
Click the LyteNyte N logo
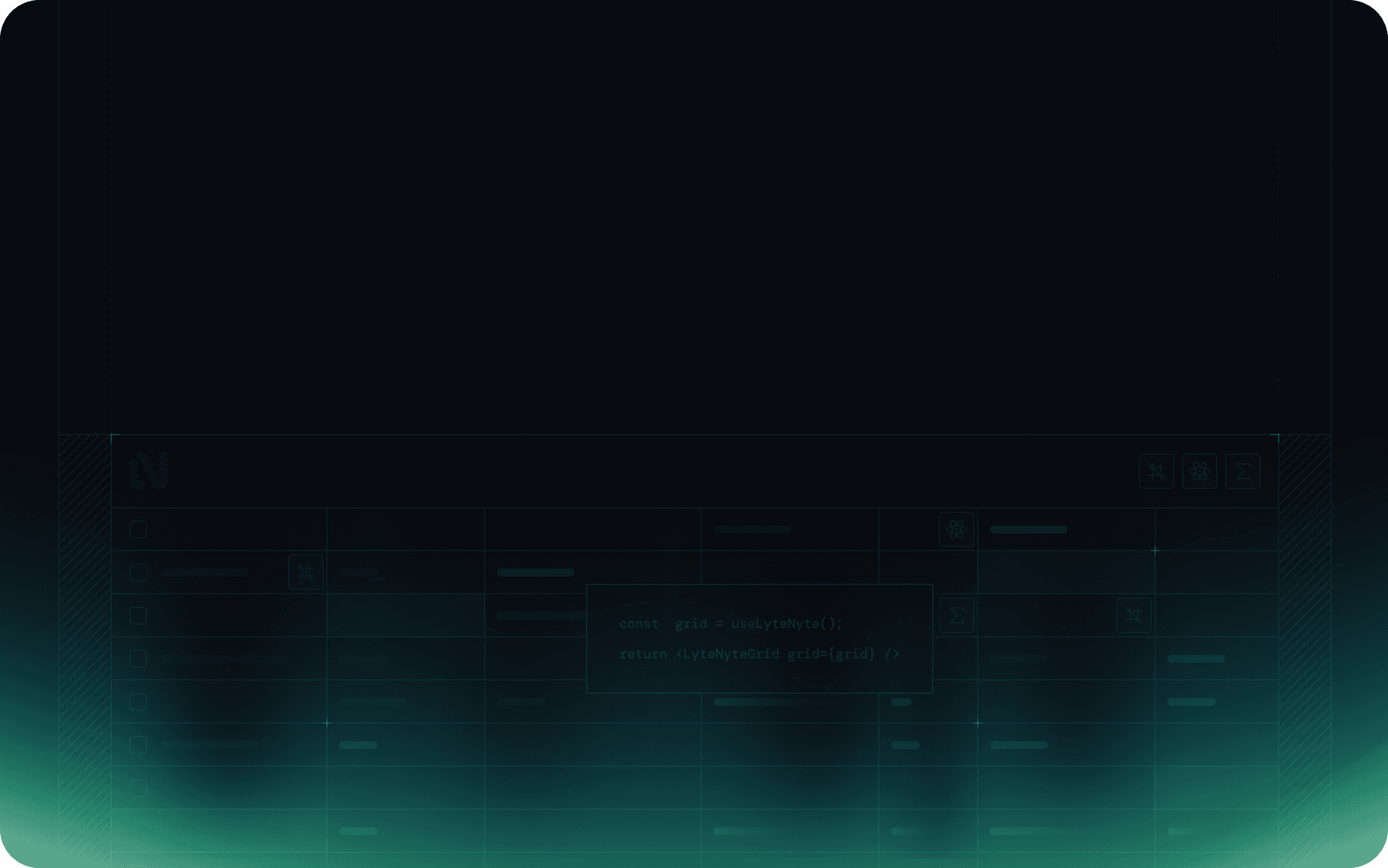click(x=149, y=471)
